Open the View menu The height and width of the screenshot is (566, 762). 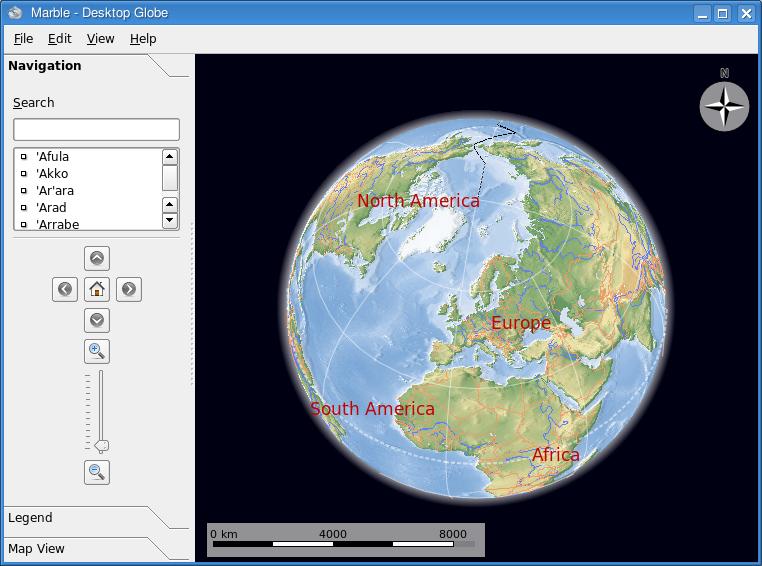(x=100, y=38)
